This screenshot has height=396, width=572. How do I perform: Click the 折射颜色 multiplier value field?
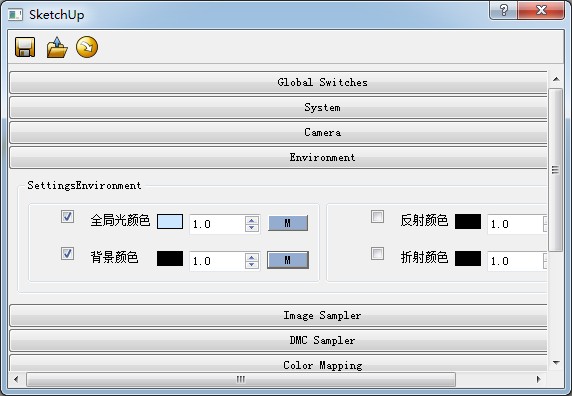click(515, 261)
